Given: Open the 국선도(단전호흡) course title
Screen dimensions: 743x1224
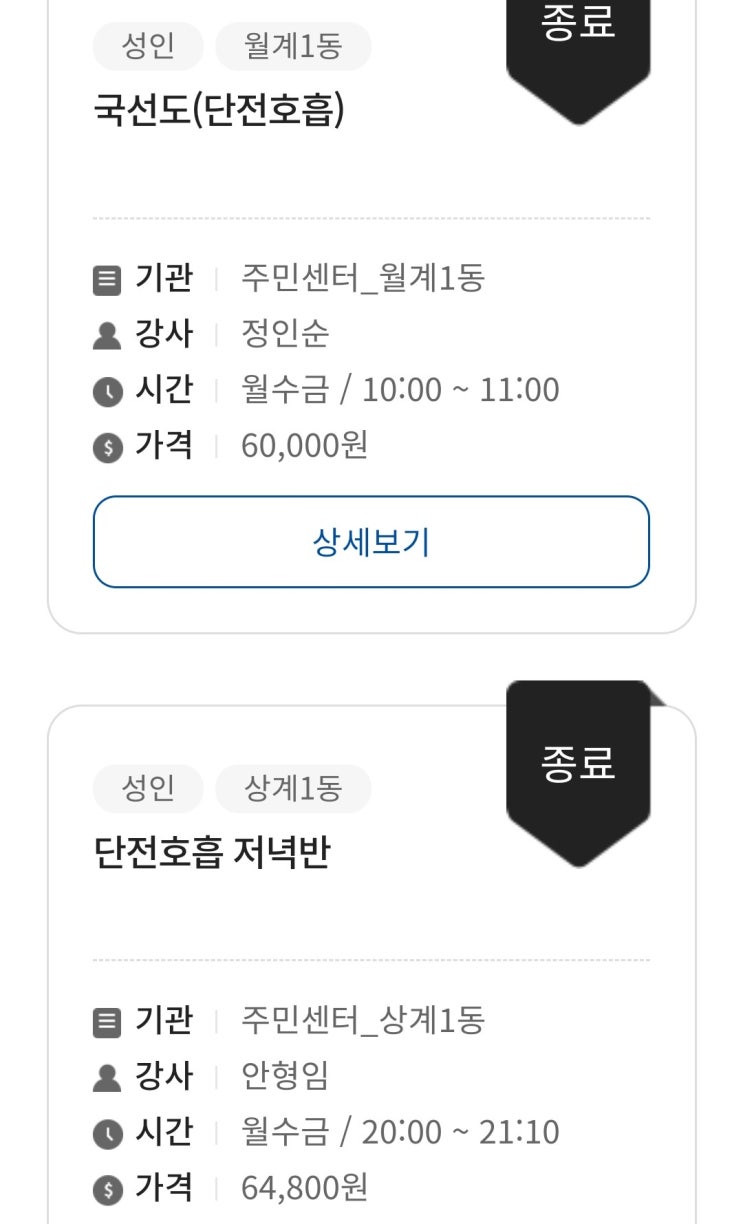Looking at the screenshot, I should (x=219, y=110).
